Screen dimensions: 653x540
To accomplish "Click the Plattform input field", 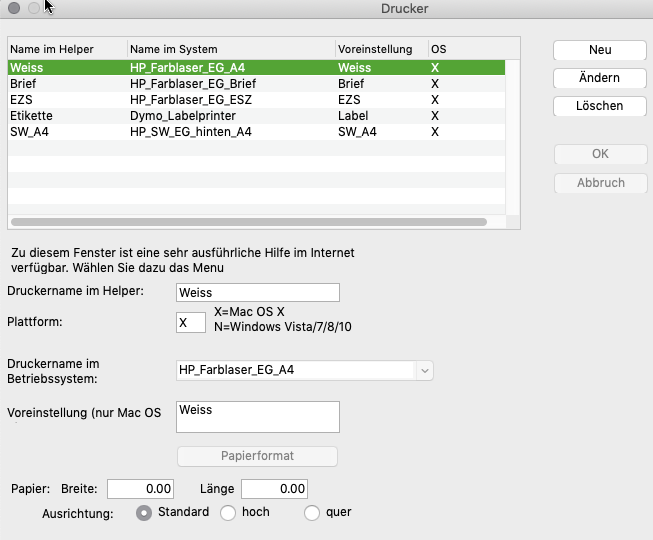I will point(190,323).
